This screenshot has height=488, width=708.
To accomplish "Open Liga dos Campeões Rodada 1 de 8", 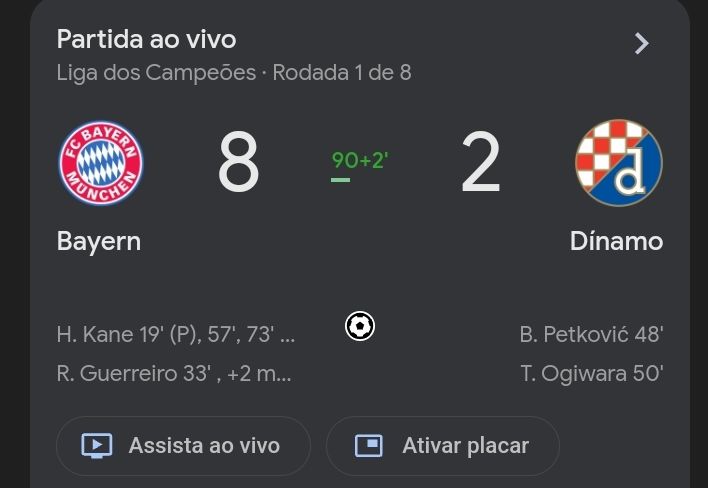I will [x=233, y=73].
